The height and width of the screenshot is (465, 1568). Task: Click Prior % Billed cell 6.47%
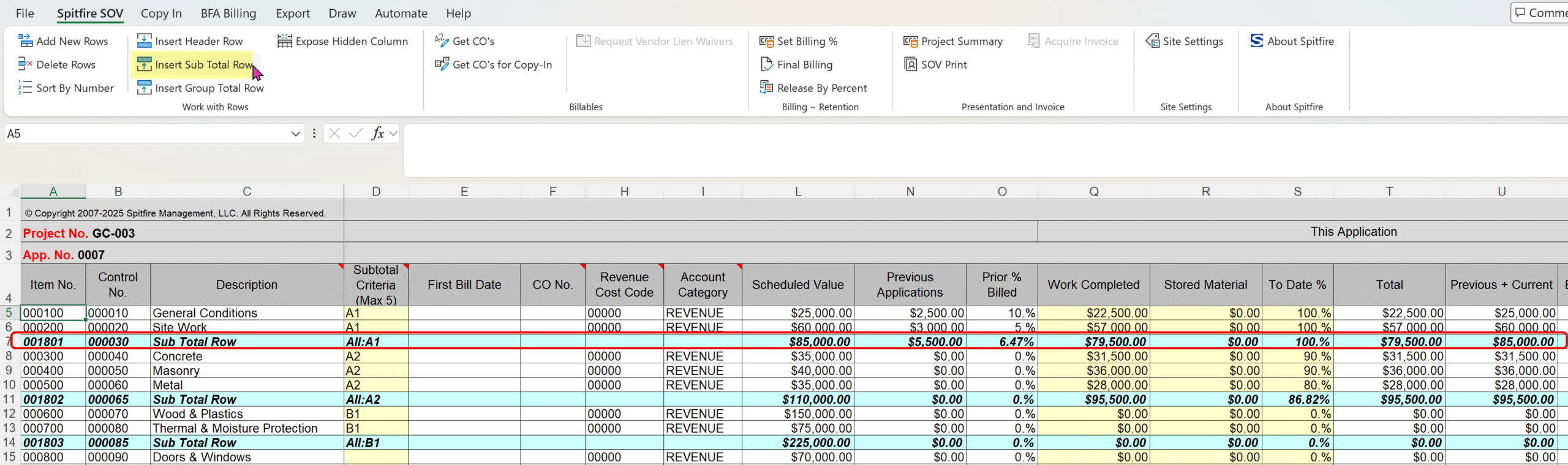pyautogui.click(x=1002, y=342)
